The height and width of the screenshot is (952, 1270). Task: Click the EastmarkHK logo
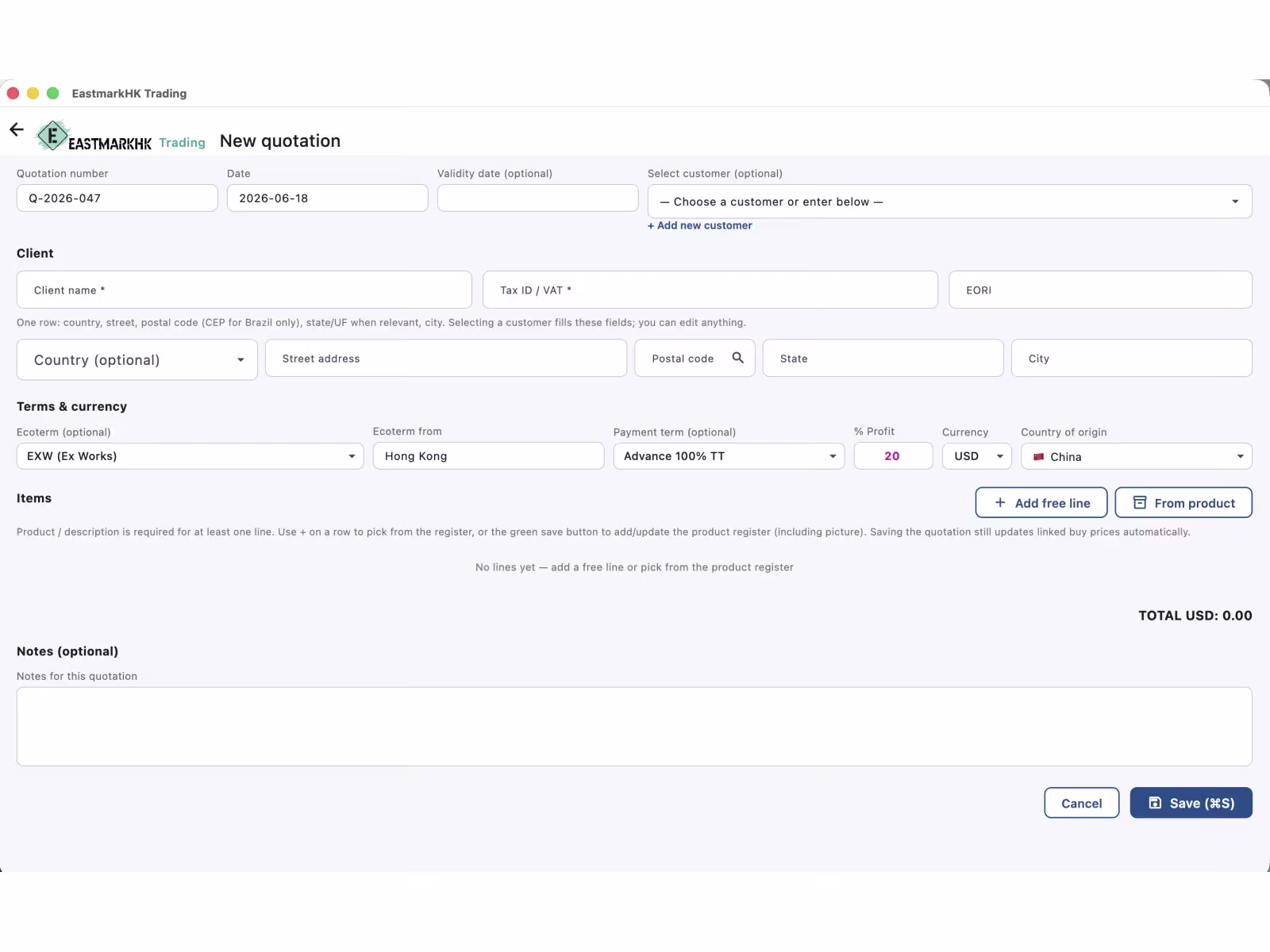(x=94, y=136)
